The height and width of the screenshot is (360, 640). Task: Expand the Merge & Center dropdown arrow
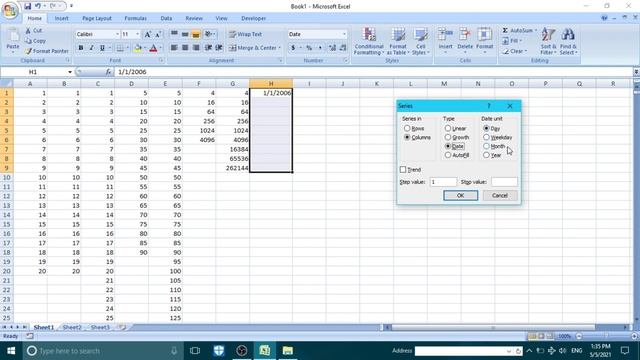[280, 48]
